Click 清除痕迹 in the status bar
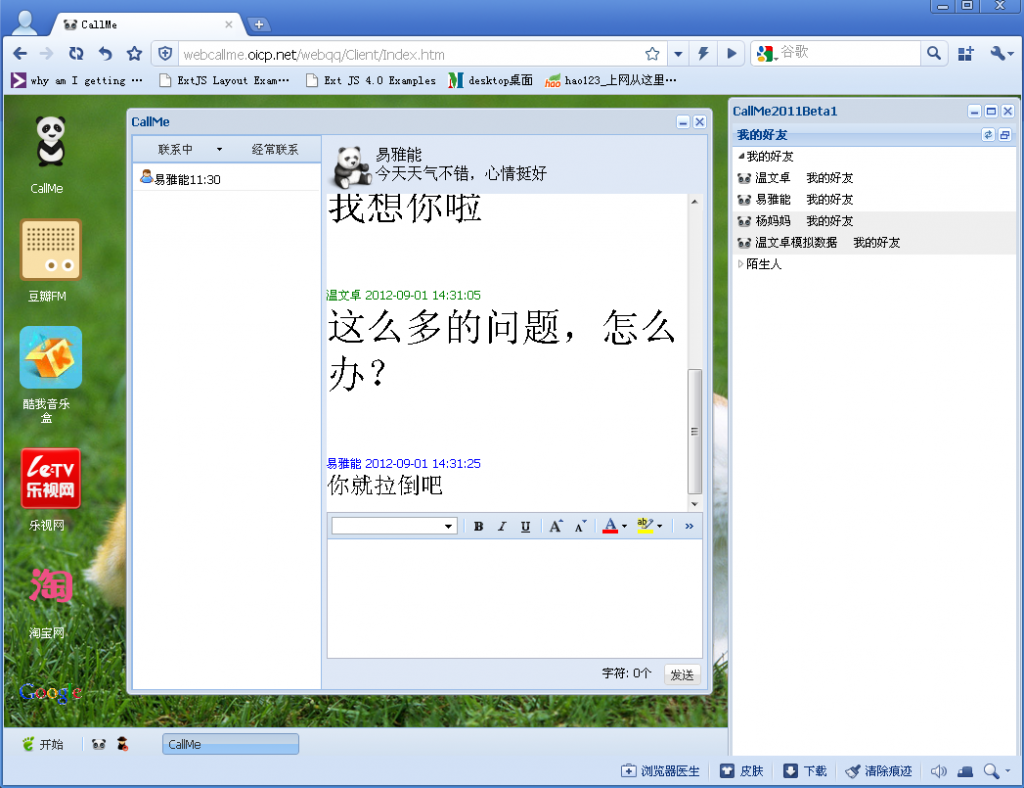1024x788 pixels. pos(878,771)
